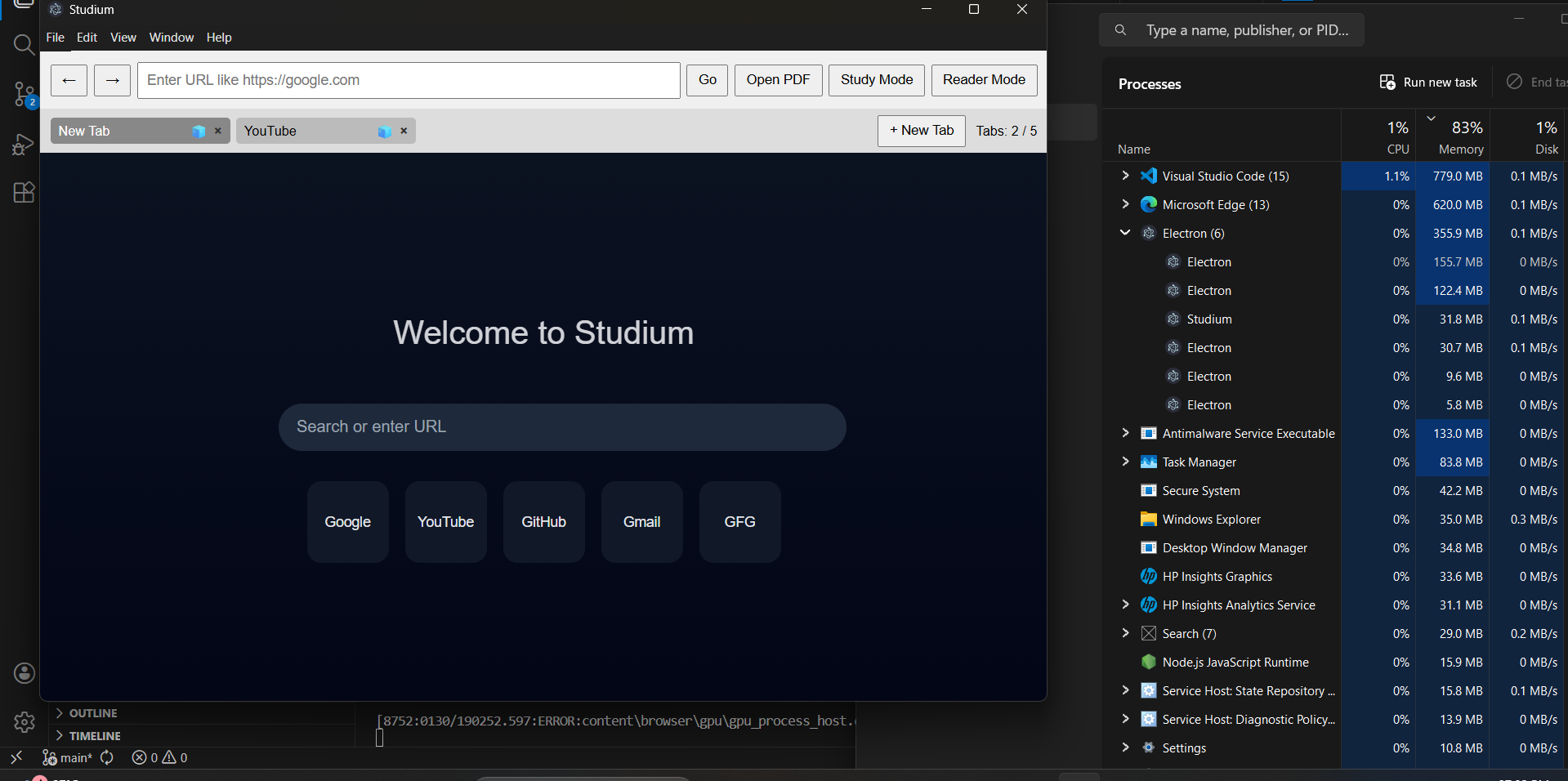This screenshot has width=1568, height=781.
Task: Open Run and Debug icon in VS Code
Action: pyautogui.click(x=23, y=145)
